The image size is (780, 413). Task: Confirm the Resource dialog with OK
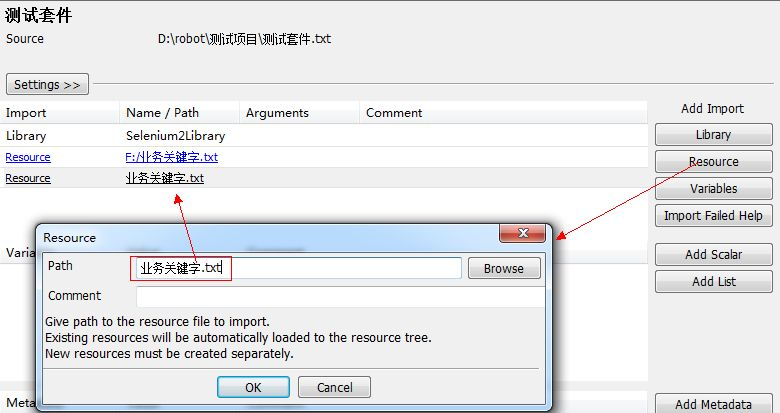tap(253, 387)
